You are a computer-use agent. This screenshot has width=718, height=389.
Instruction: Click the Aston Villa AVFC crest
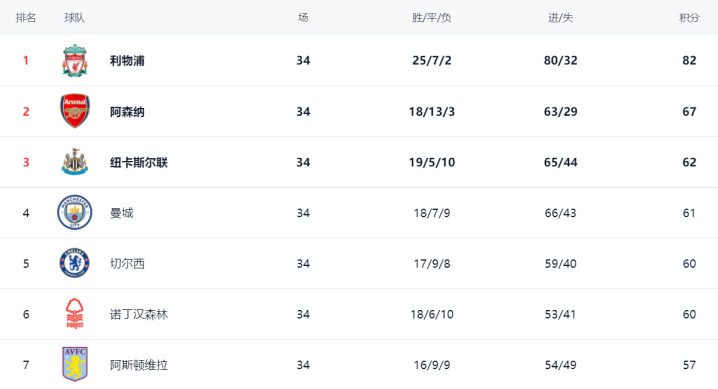pos(75,364)
